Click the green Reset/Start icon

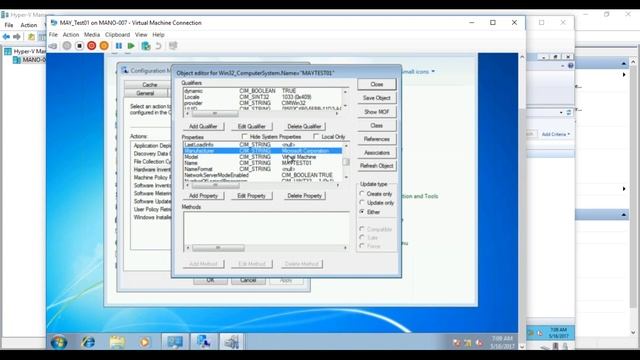coord(131,46)
